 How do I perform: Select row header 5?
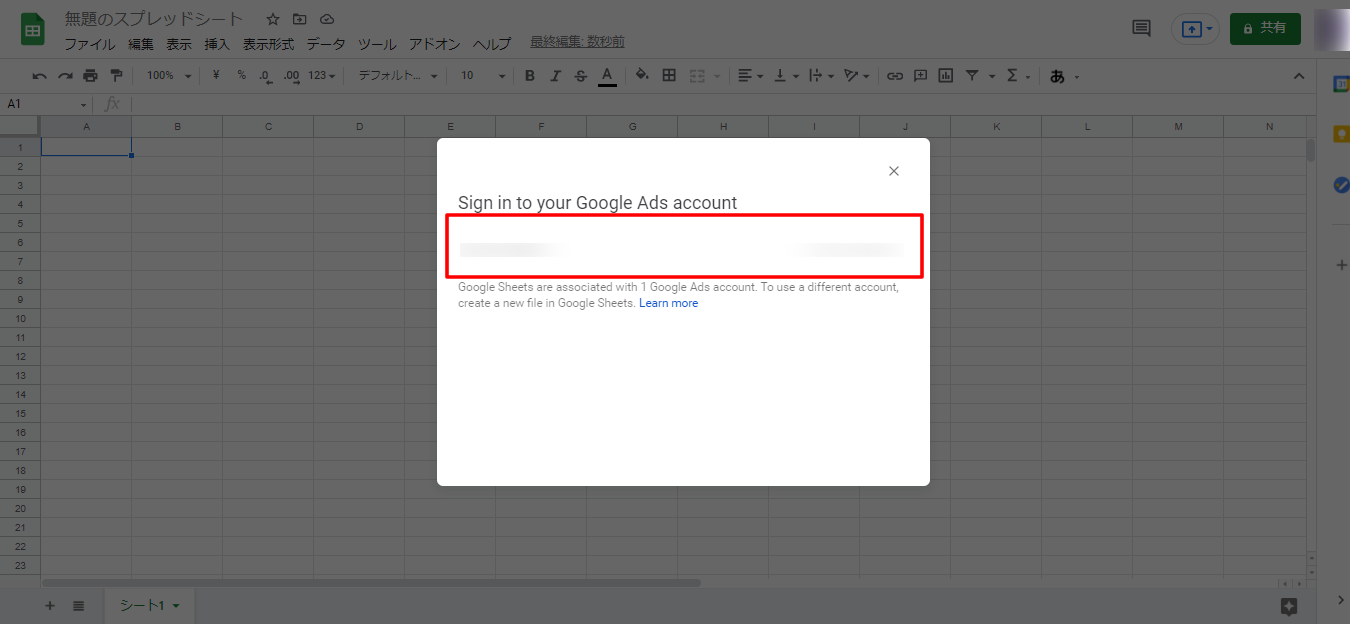click(x=20, y=223)
